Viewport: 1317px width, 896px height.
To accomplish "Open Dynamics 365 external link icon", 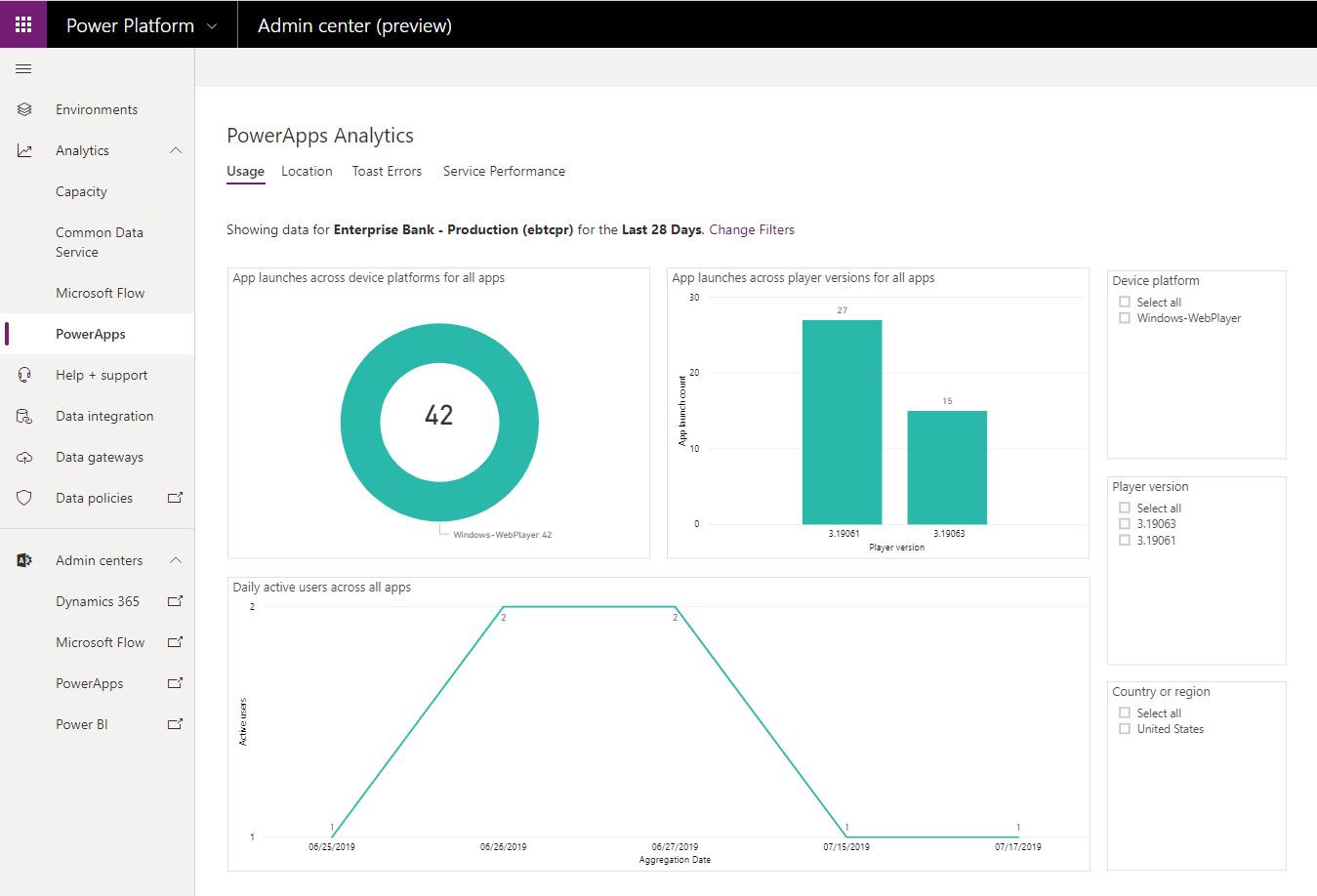I will pyautogui.click(x=176, y=601).
